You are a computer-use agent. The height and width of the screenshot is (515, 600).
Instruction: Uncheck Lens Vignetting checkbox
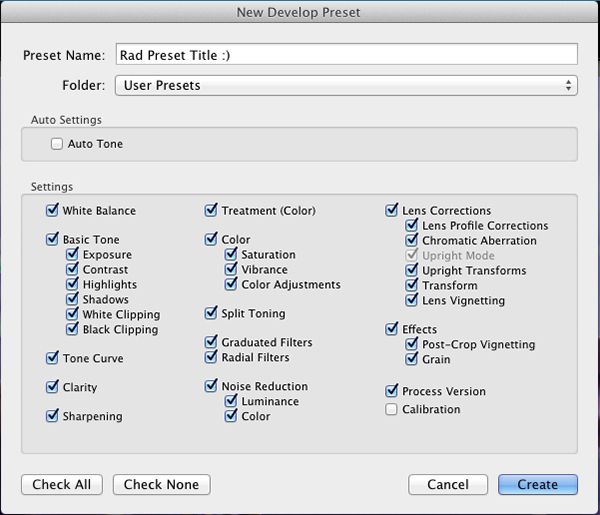tap(411, 300)
